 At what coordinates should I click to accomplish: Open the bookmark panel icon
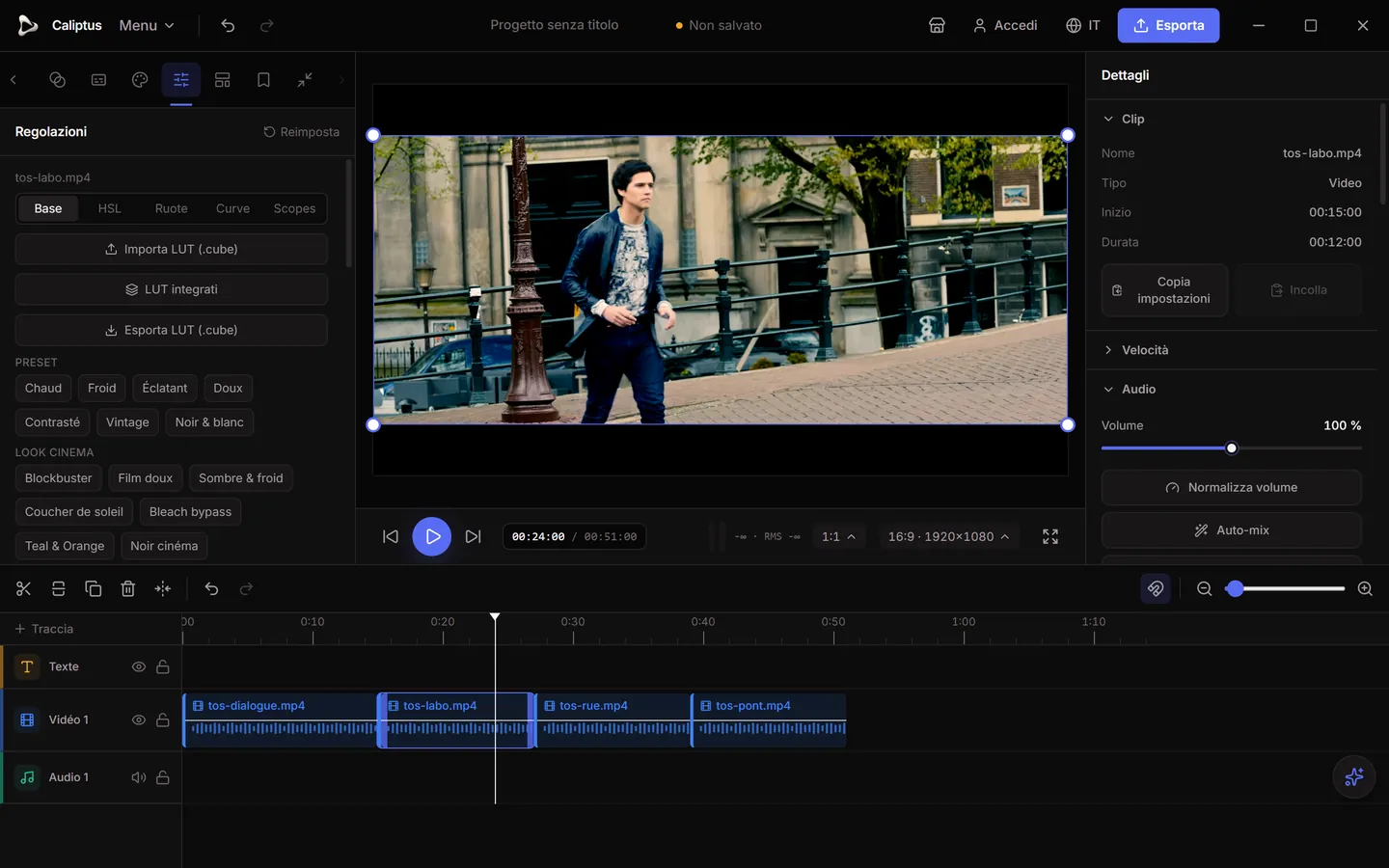263,80
